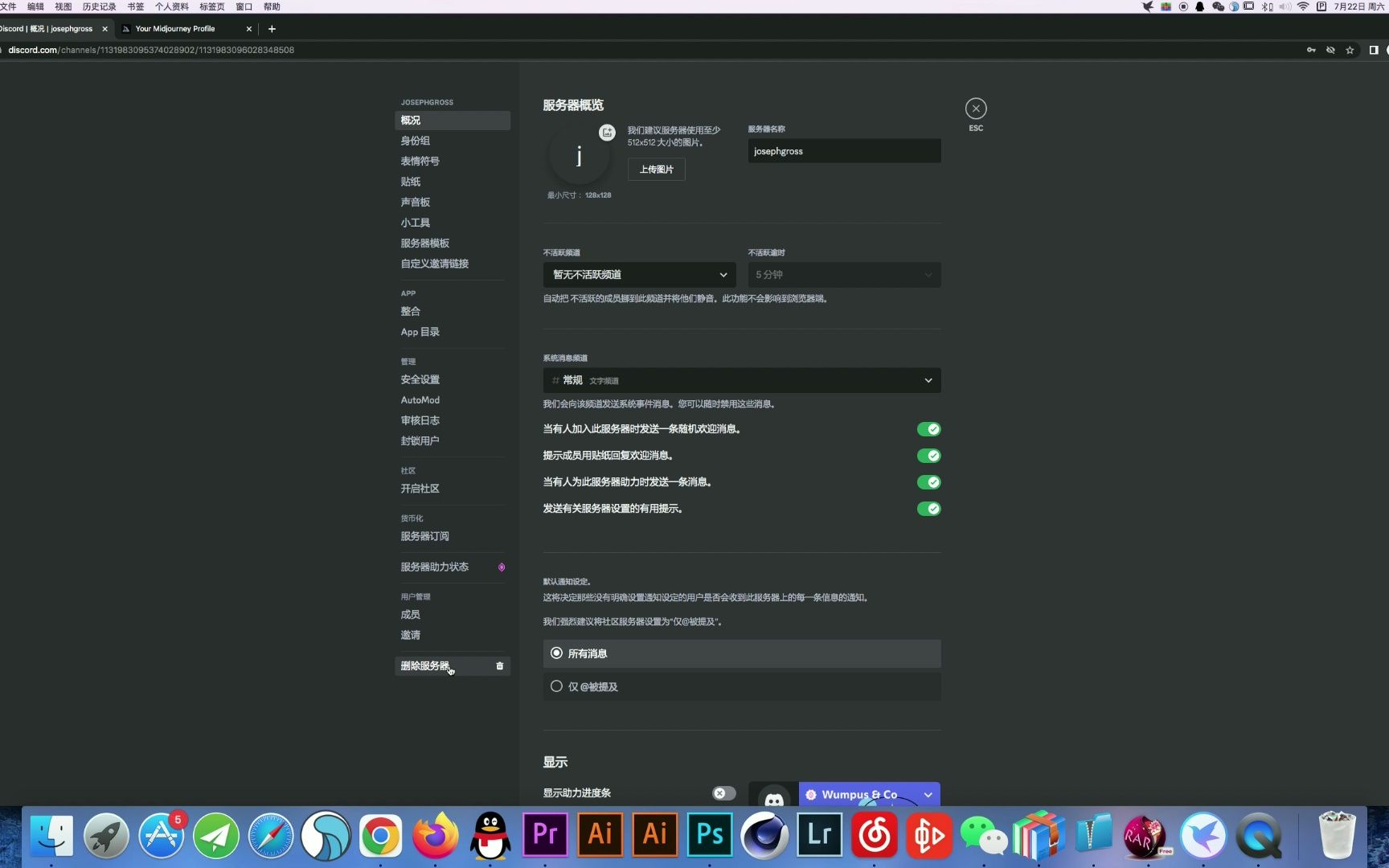Image resolution: width=1389 pixels, height=868 pixels.
Task: Click the camera upload icon on server avatar
Action: [x=607, y=132]
